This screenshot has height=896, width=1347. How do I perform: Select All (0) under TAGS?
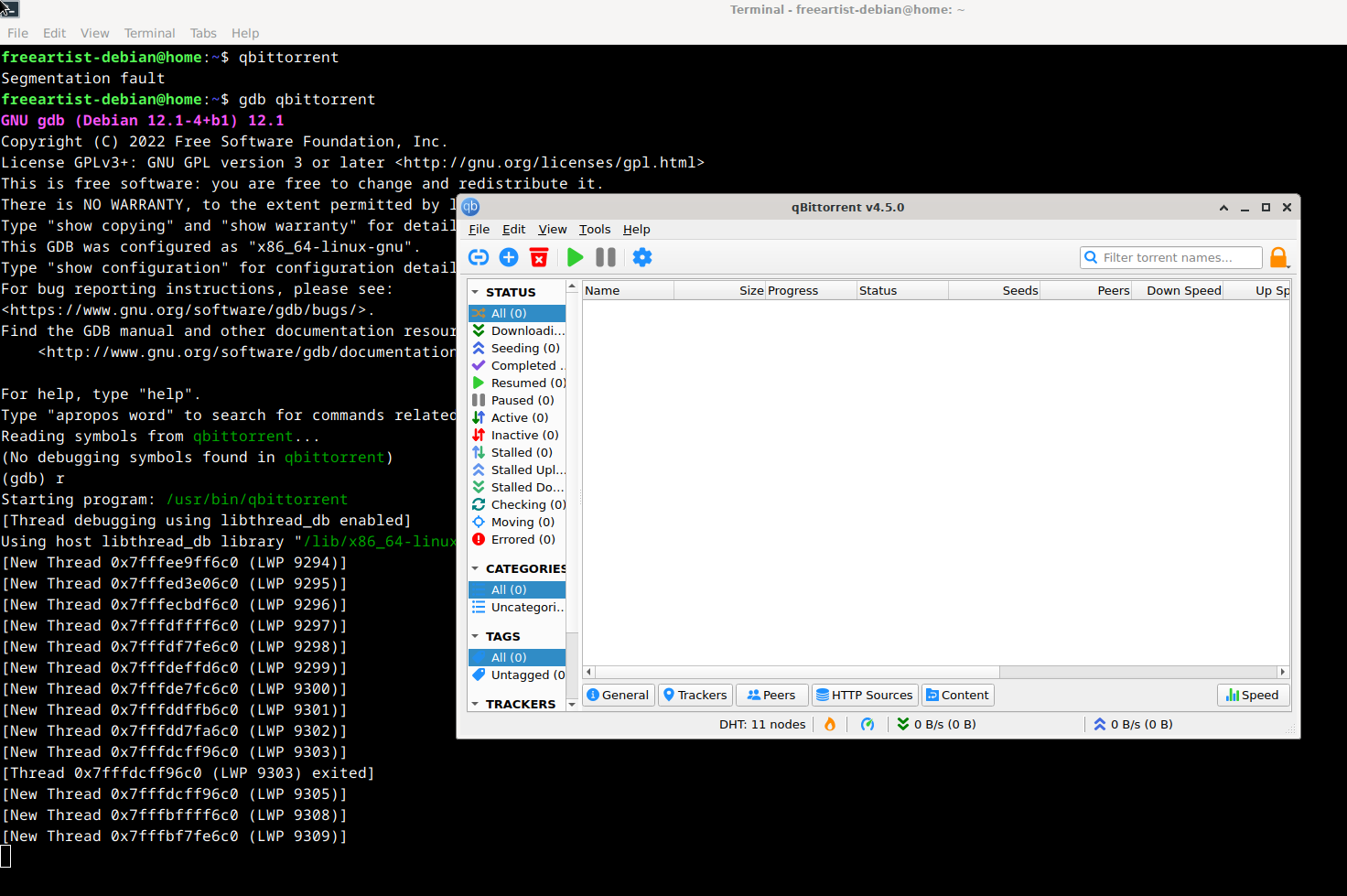coord(517,657)
